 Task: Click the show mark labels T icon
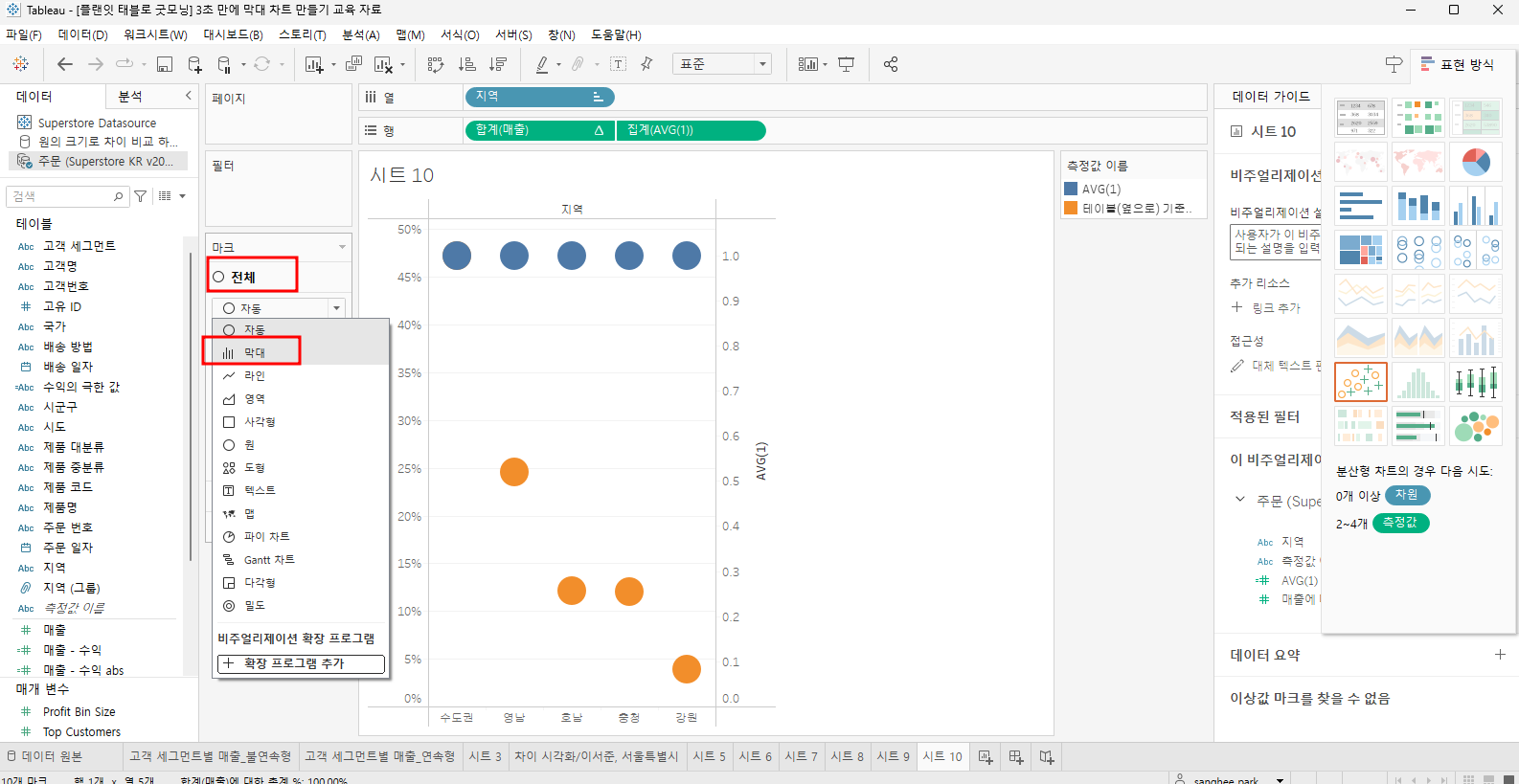619,64
